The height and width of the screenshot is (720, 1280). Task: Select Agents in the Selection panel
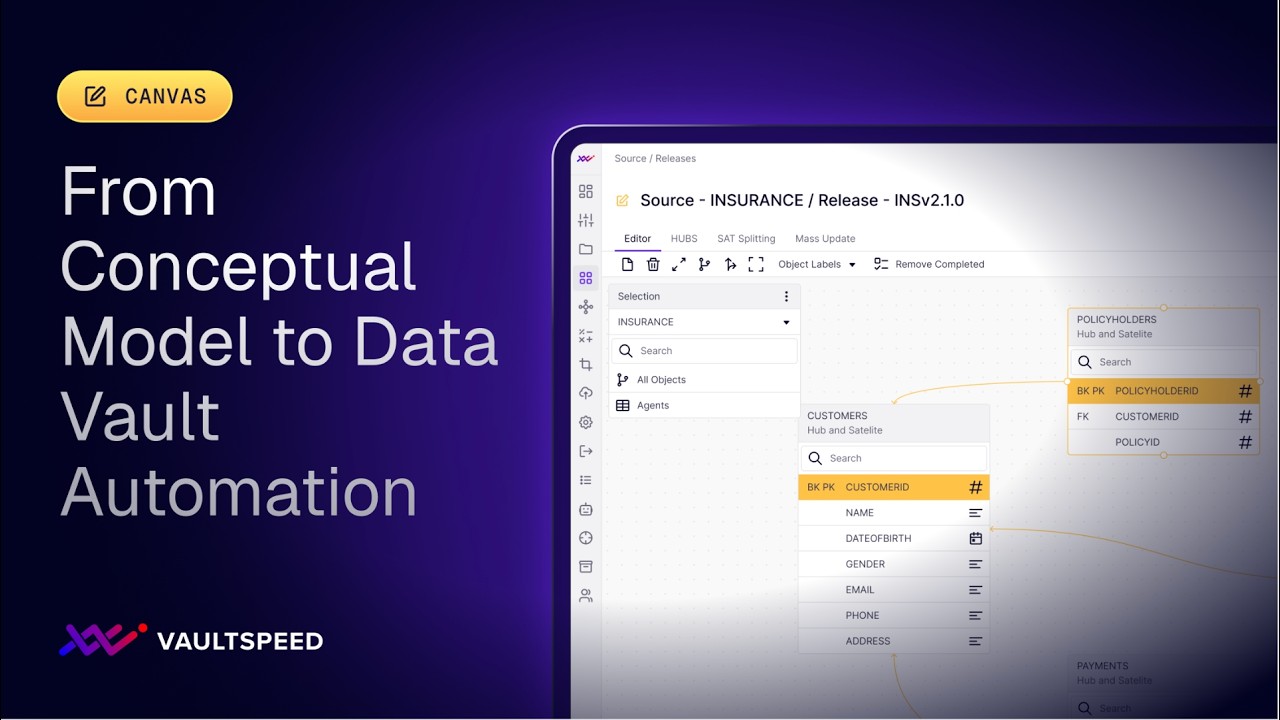[x=704, y=405]
